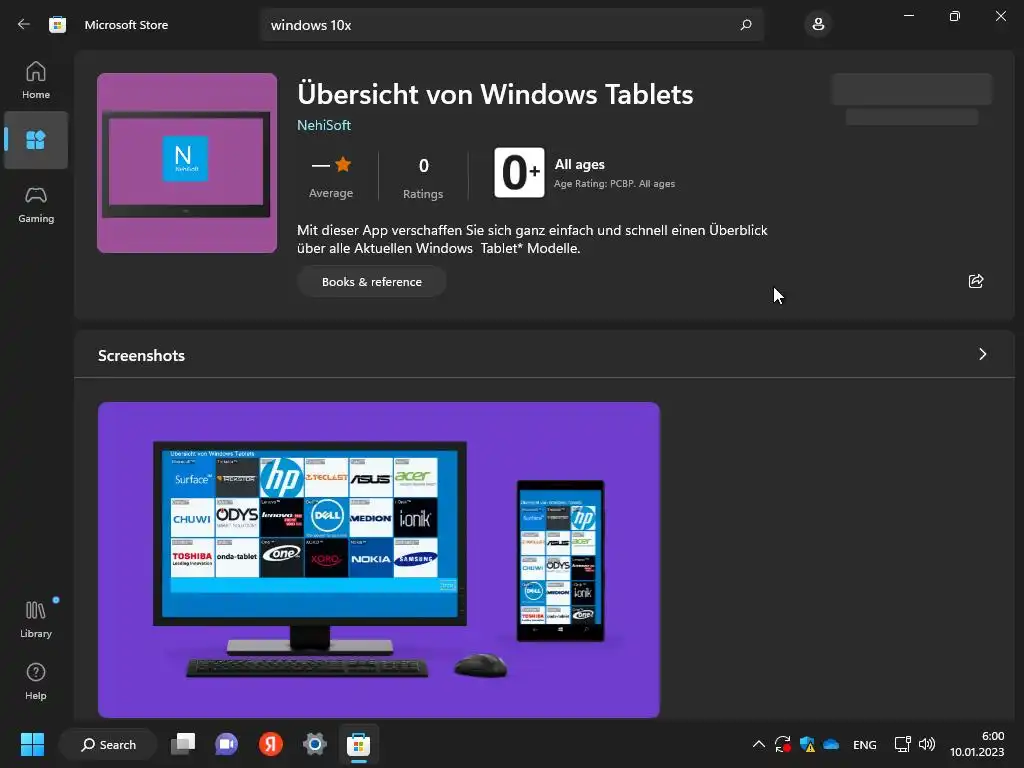Open NehiSoft publisher link
This screenshot has width=1024, height=768.
pyautogui.click(x=324, y=125)
